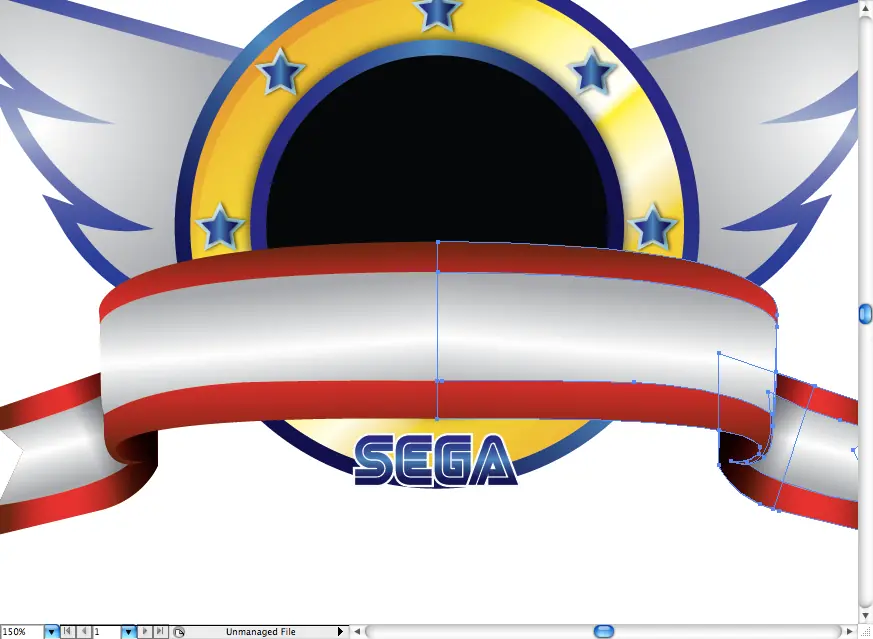Click the 150% zoom level field

click(x=21, y=632)
